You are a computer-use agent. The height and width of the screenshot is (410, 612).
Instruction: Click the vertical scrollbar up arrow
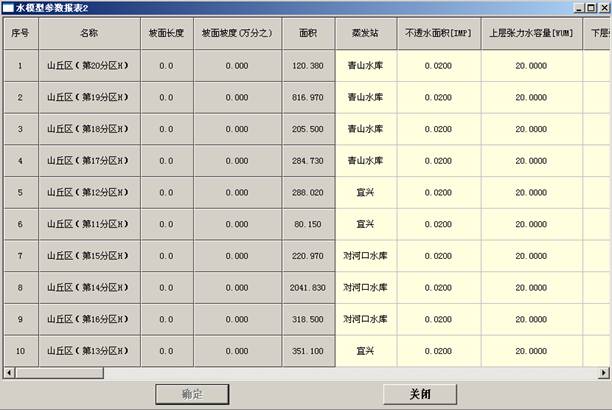[604, 22]
